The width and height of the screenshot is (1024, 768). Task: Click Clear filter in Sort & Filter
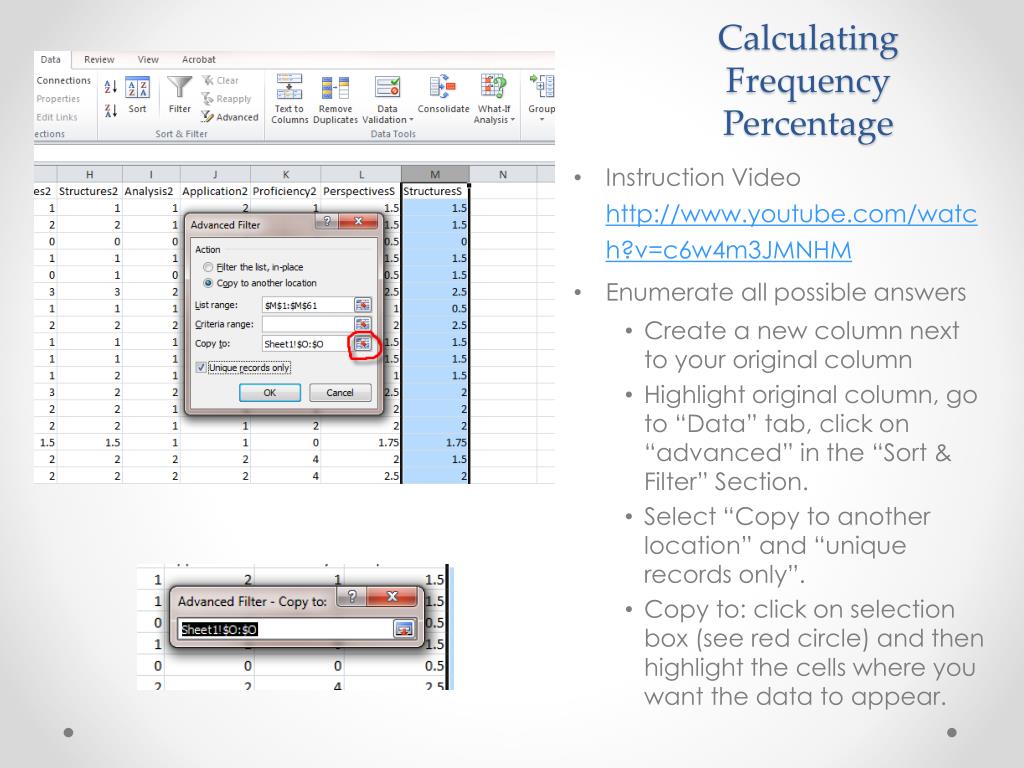pyautogui.click(x=220, y=80)
